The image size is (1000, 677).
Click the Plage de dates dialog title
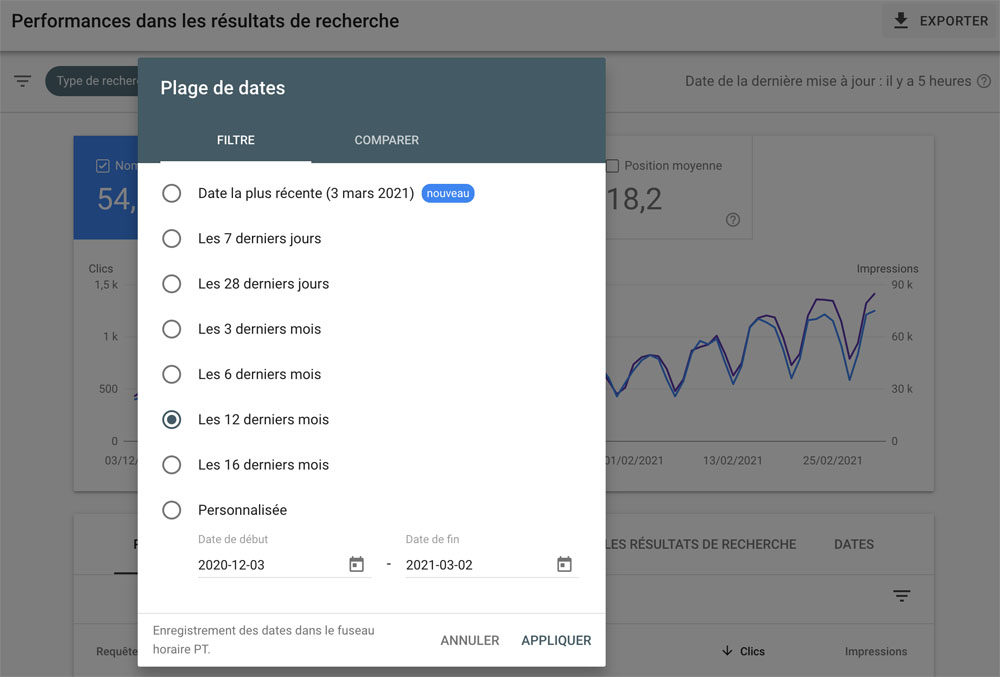coord(223,88)
